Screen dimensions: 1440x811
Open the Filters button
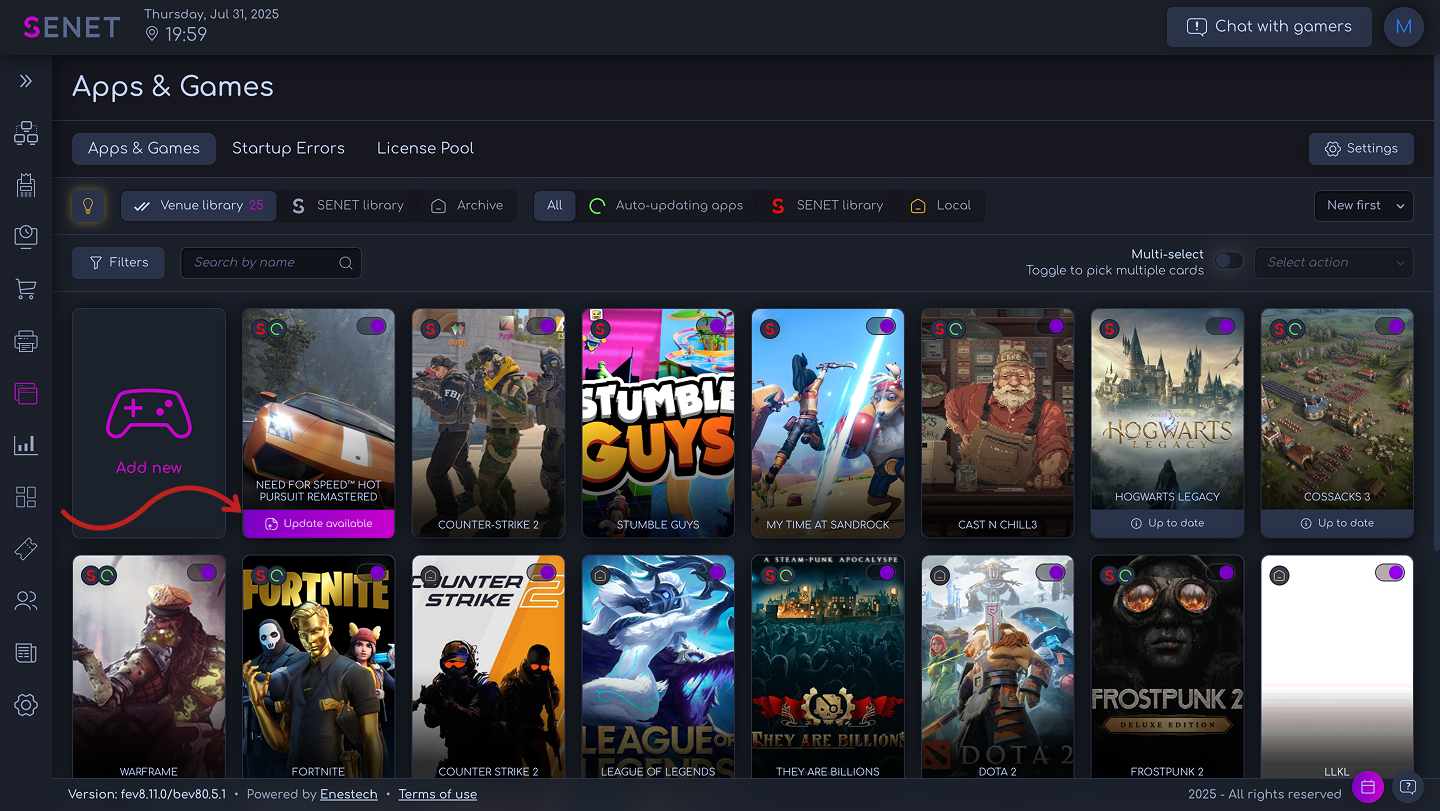pos(118,263)
